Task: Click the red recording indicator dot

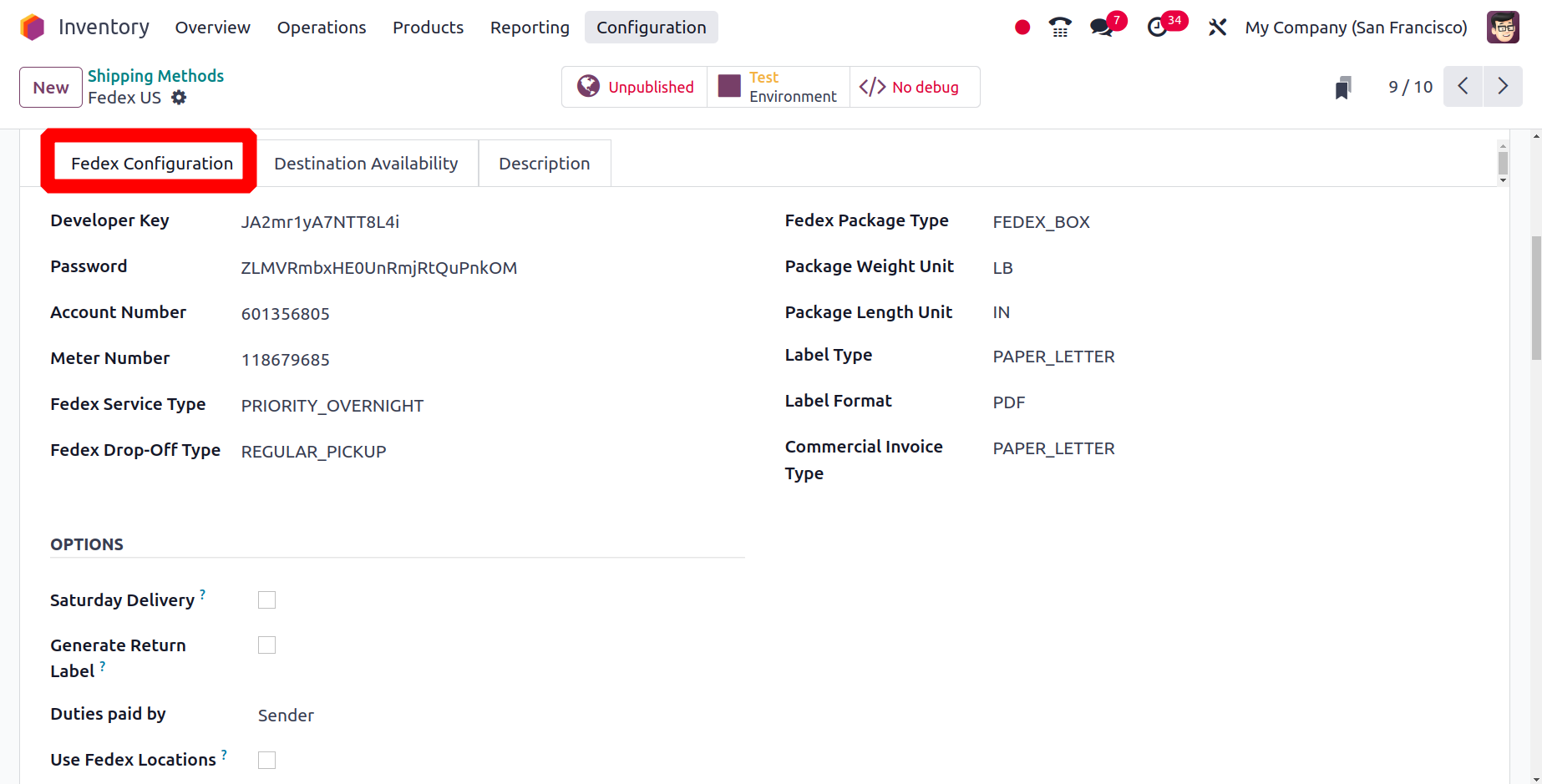Action: pyautogui.click(x=1022, y=28)
